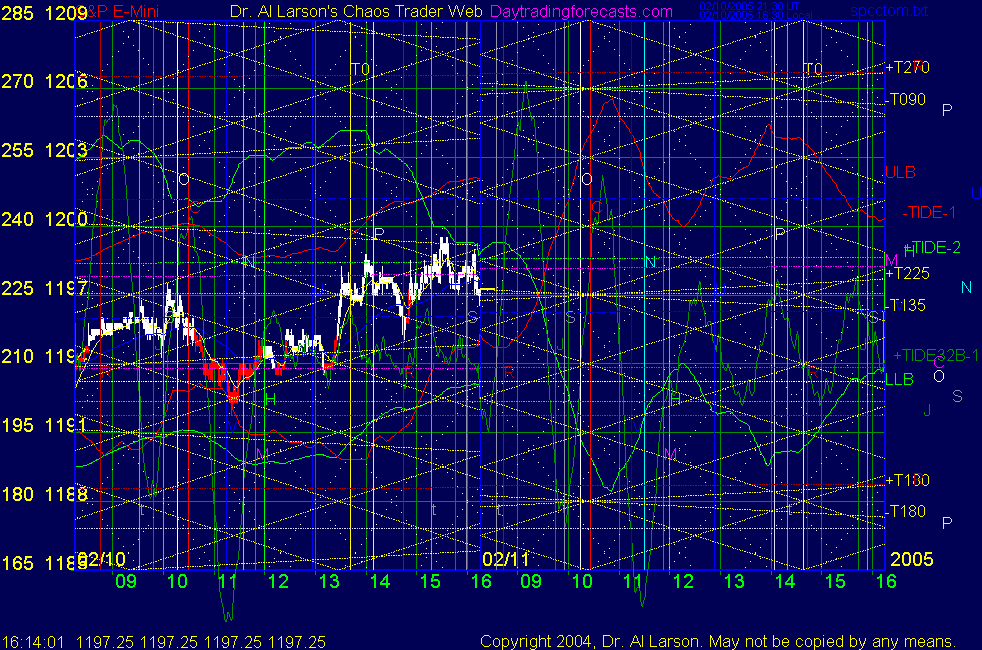Click the -TIDE-1 curve label
The width and height of the screenshot is (982, 650).
[x=929, y=212]
